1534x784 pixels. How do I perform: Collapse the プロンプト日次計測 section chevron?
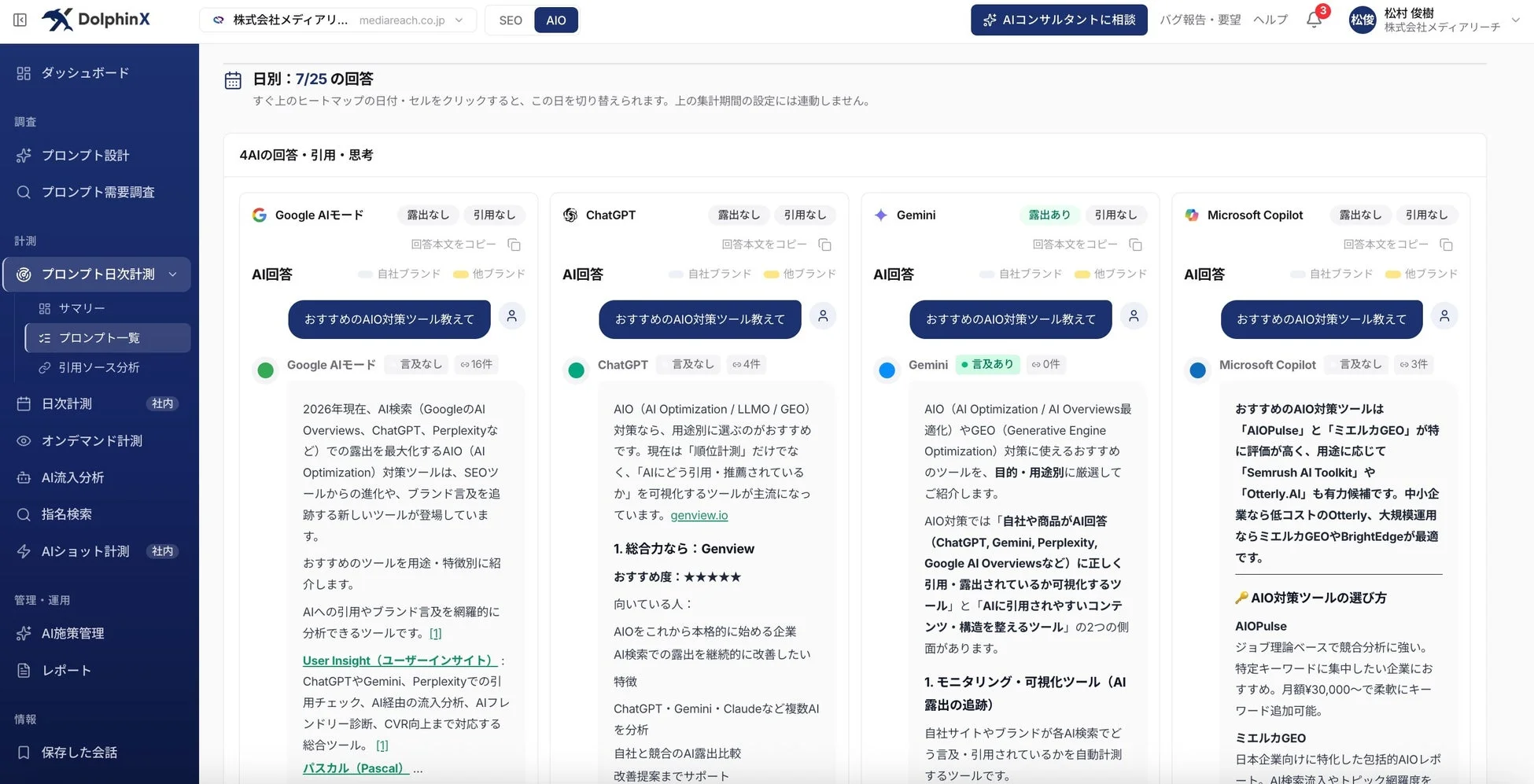coord(173,274)
